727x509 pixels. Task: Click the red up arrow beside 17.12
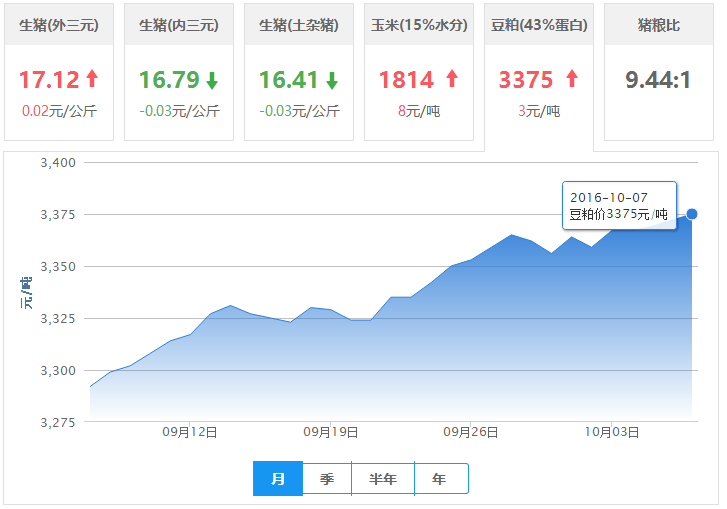92,78
